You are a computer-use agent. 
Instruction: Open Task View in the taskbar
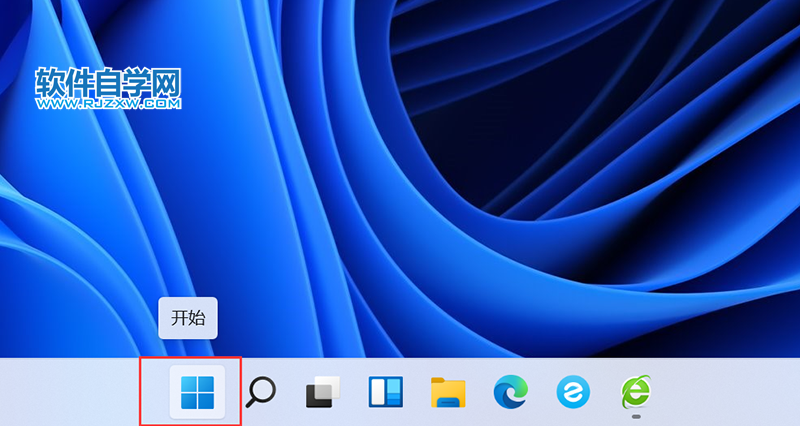coord(323,392)
